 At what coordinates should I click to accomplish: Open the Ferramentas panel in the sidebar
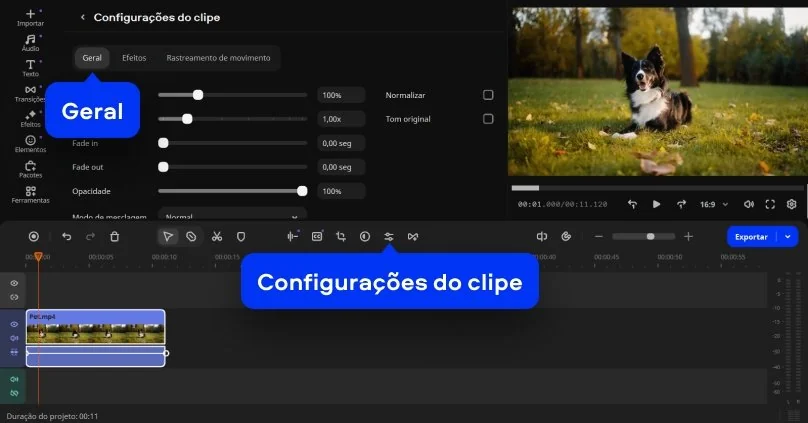(30, 194)
